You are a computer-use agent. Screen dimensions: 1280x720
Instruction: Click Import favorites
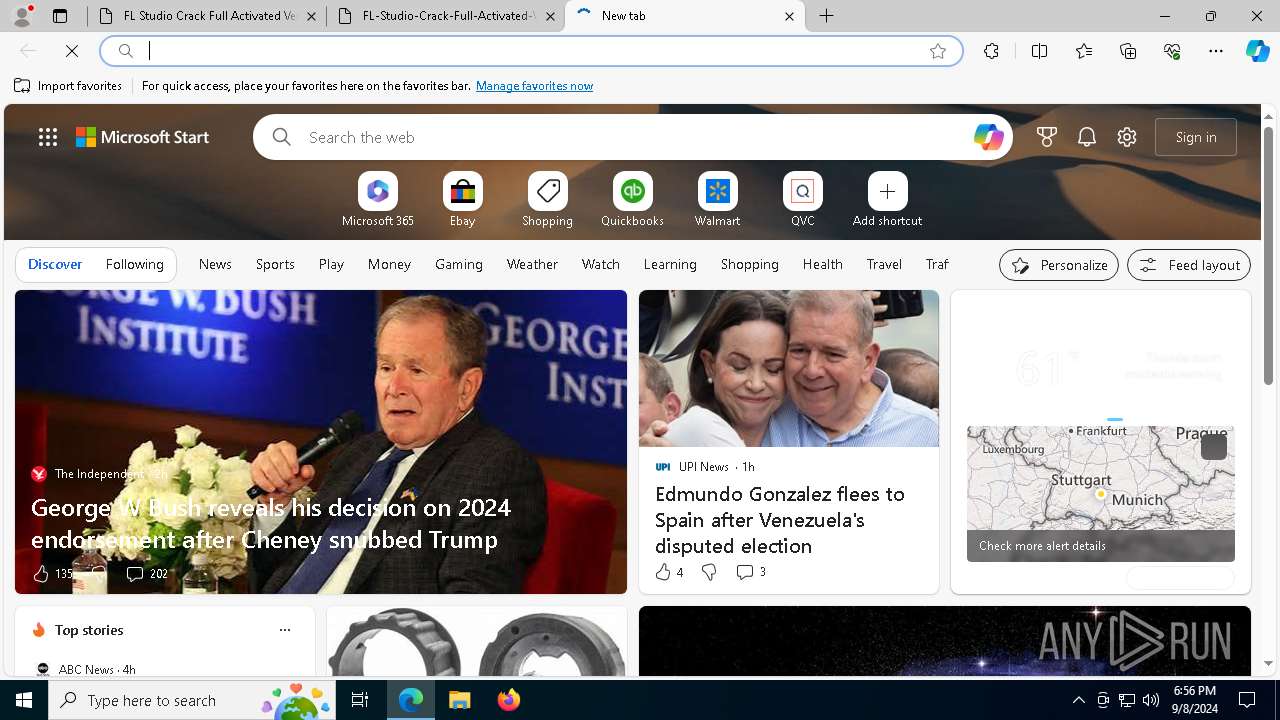[68, 86]
